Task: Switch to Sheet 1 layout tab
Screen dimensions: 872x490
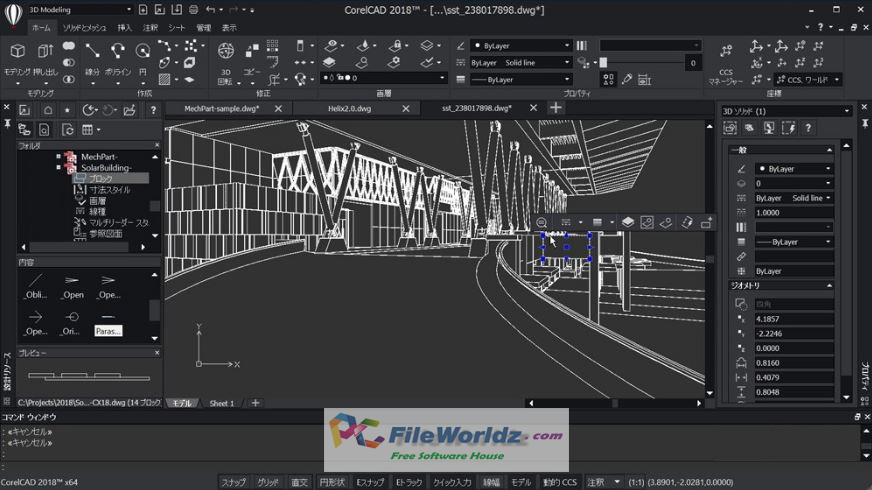Action: pos(222,403)
